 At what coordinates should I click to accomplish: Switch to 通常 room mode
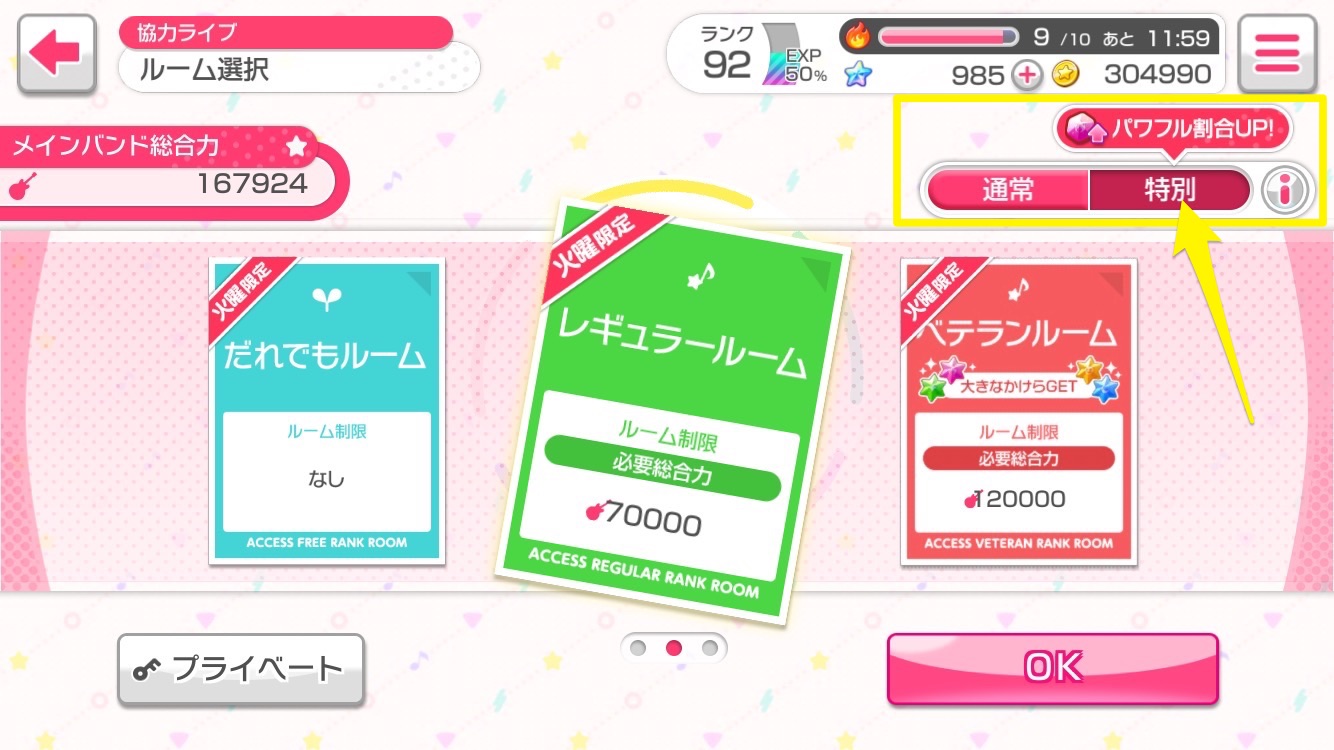click(x=1008, y=190)
